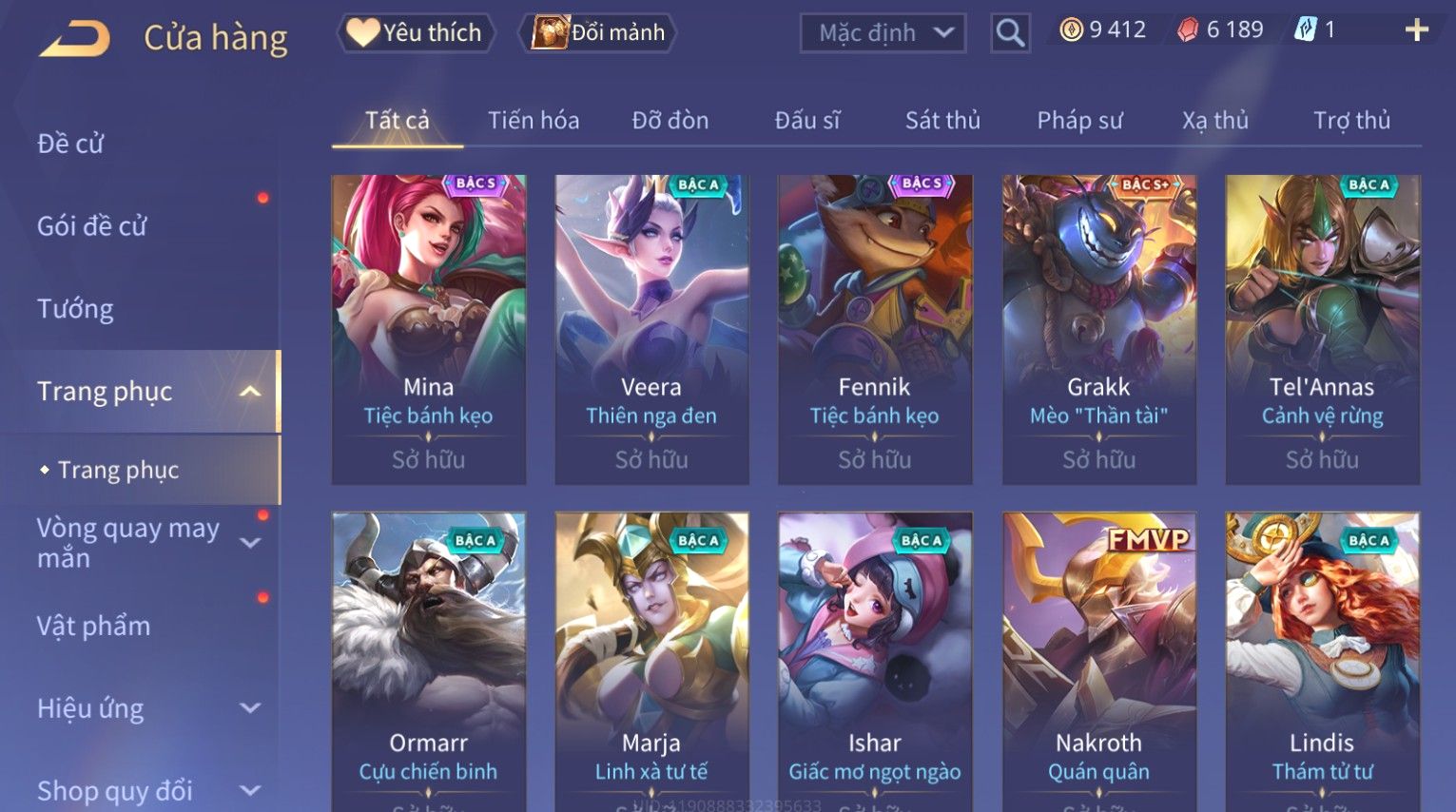Select the Tiến hóa tab

pyautogui.click(x=534, y=121)
